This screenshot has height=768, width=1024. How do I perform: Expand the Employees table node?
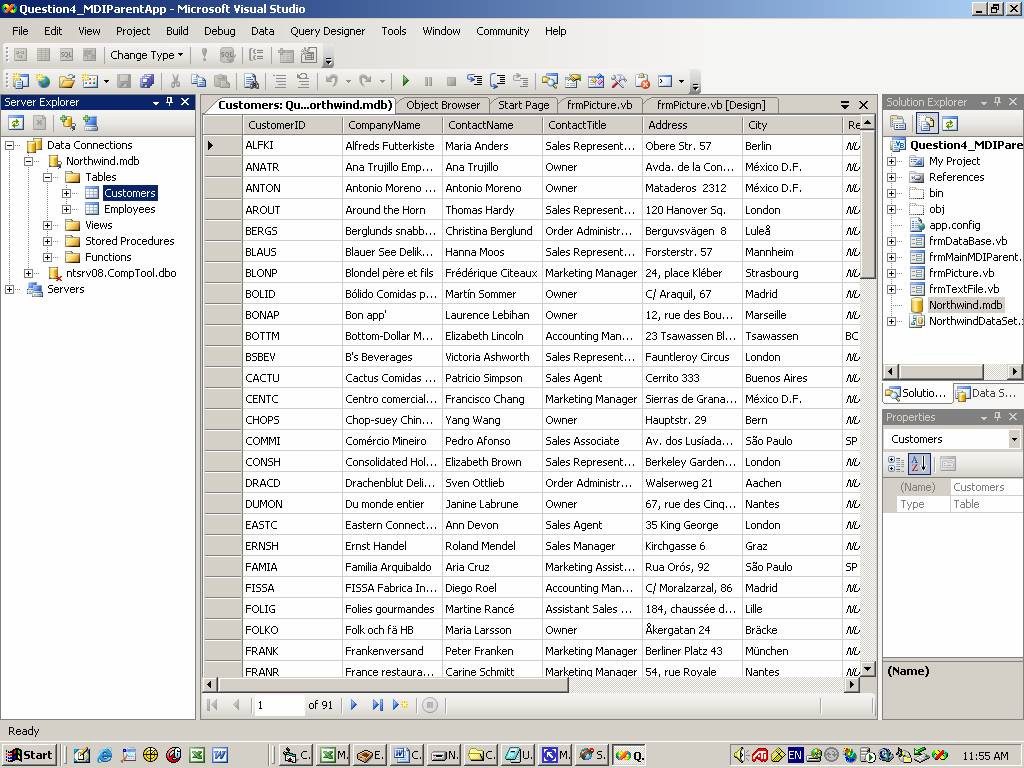[x=67, y=209]
